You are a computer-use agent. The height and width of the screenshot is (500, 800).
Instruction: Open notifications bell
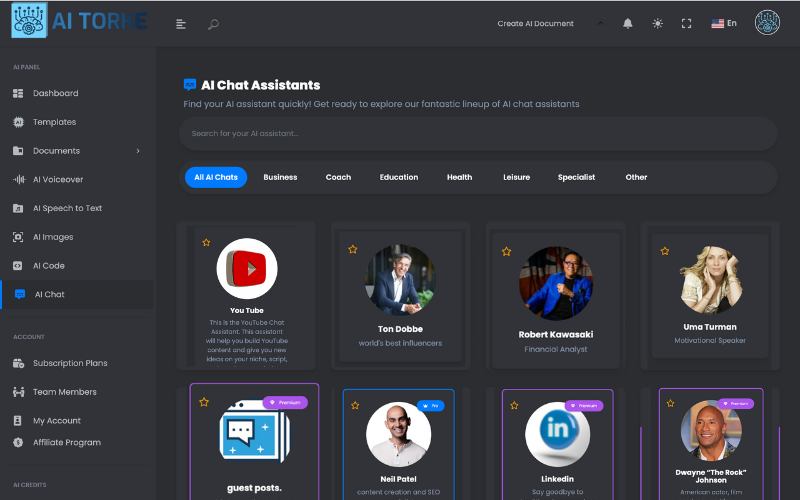tap(628, 23)
